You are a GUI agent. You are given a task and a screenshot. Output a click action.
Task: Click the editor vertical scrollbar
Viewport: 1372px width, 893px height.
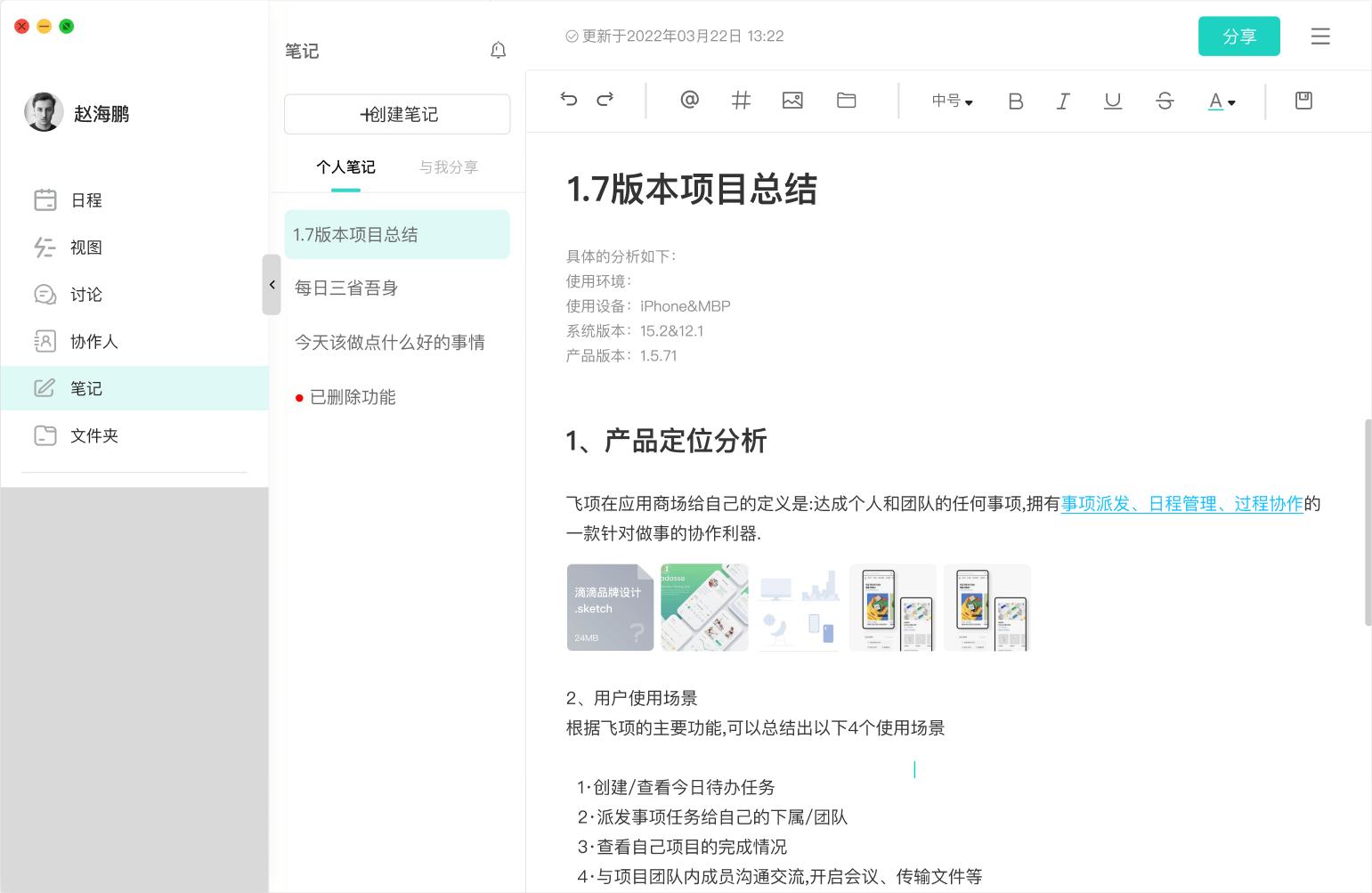click(x=1368, y=522)
